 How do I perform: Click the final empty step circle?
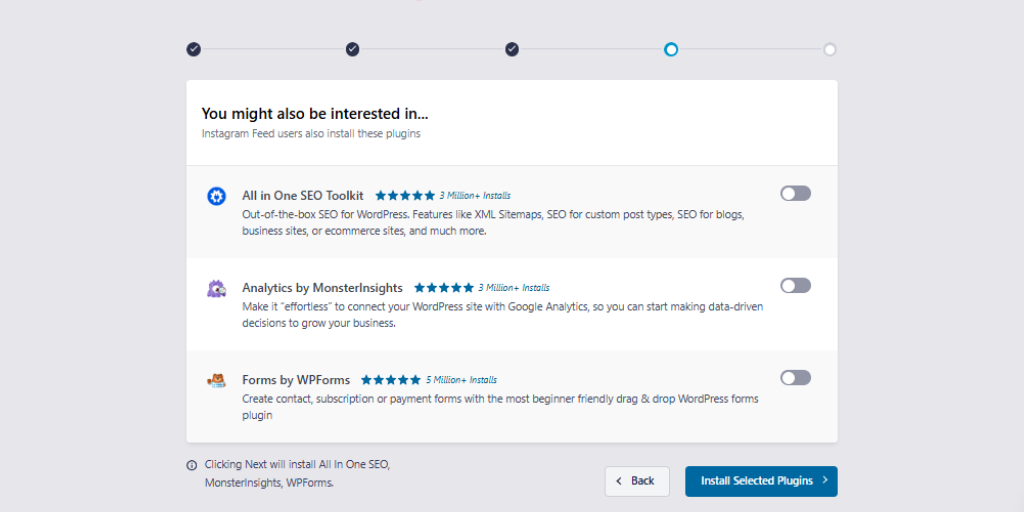pyautogui.click(x=829, y=50)
